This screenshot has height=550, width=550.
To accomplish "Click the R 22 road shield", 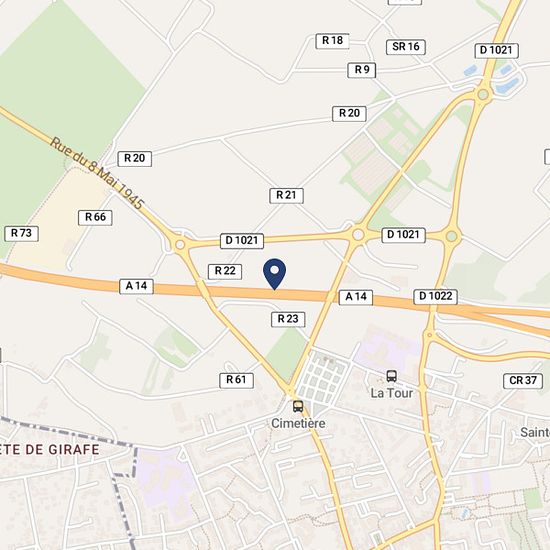I will [225, 271].
